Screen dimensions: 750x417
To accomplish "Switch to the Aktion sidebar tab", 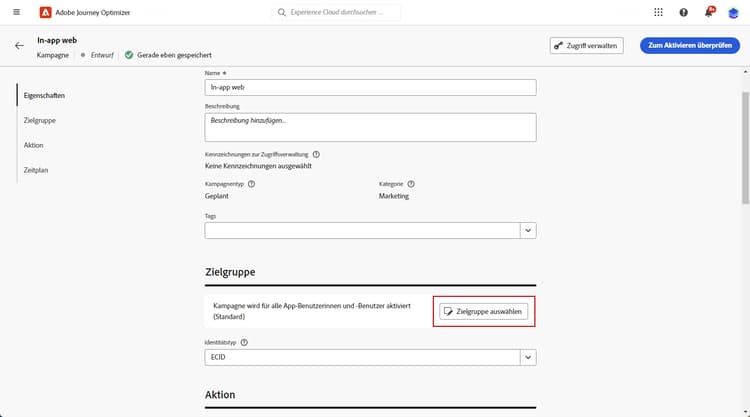I will (33, 145).
